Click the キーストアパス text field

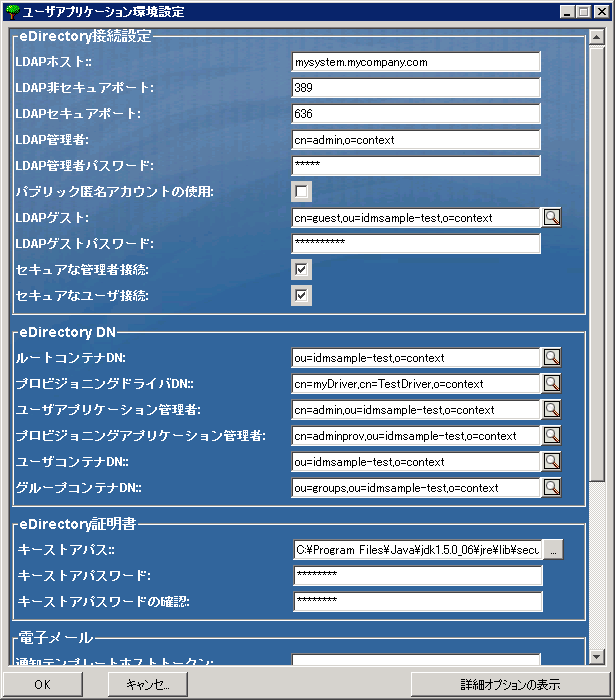(x=418, y=550)
